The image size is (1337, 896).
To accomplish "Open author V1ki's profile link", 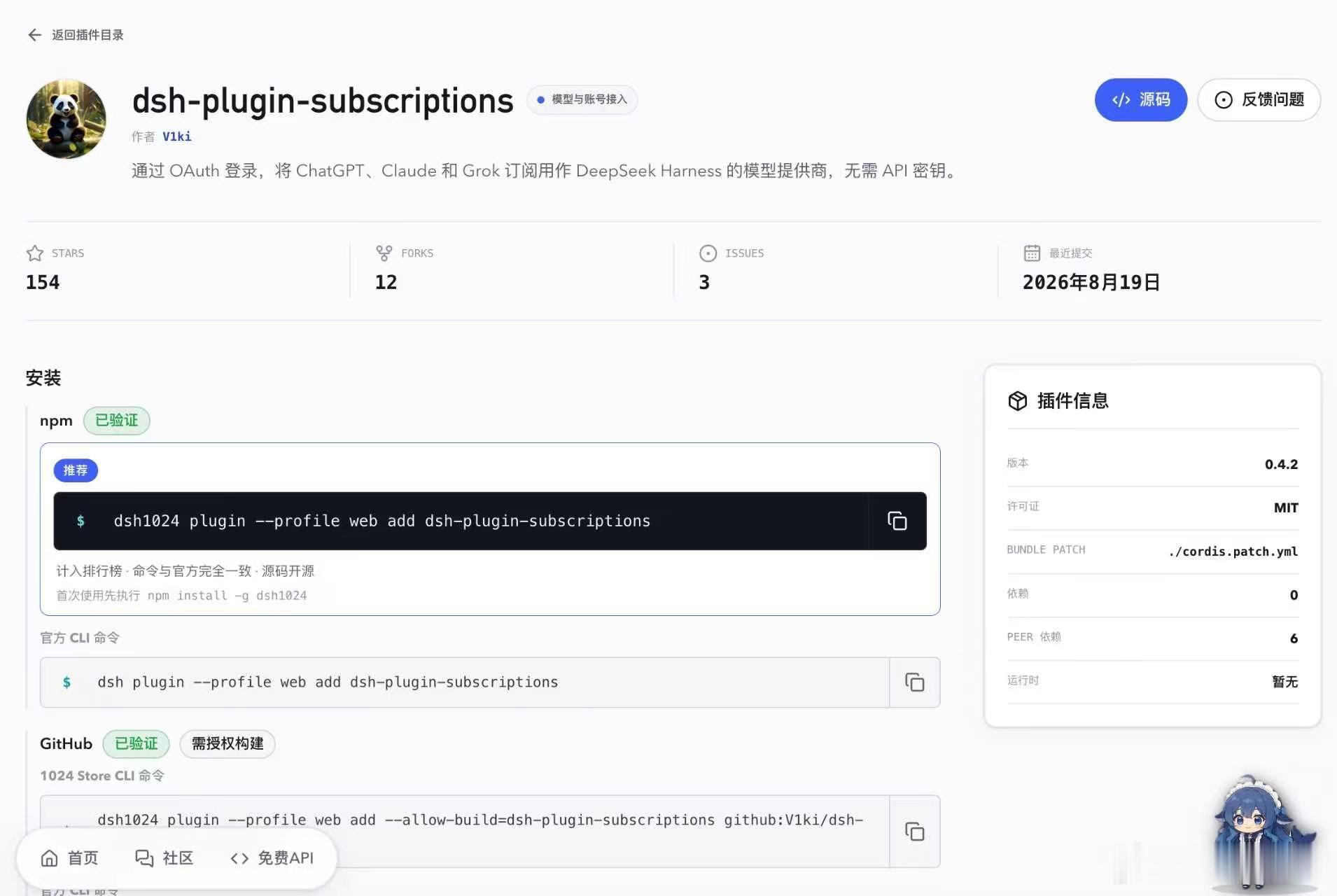I will (x=176, y=136).
